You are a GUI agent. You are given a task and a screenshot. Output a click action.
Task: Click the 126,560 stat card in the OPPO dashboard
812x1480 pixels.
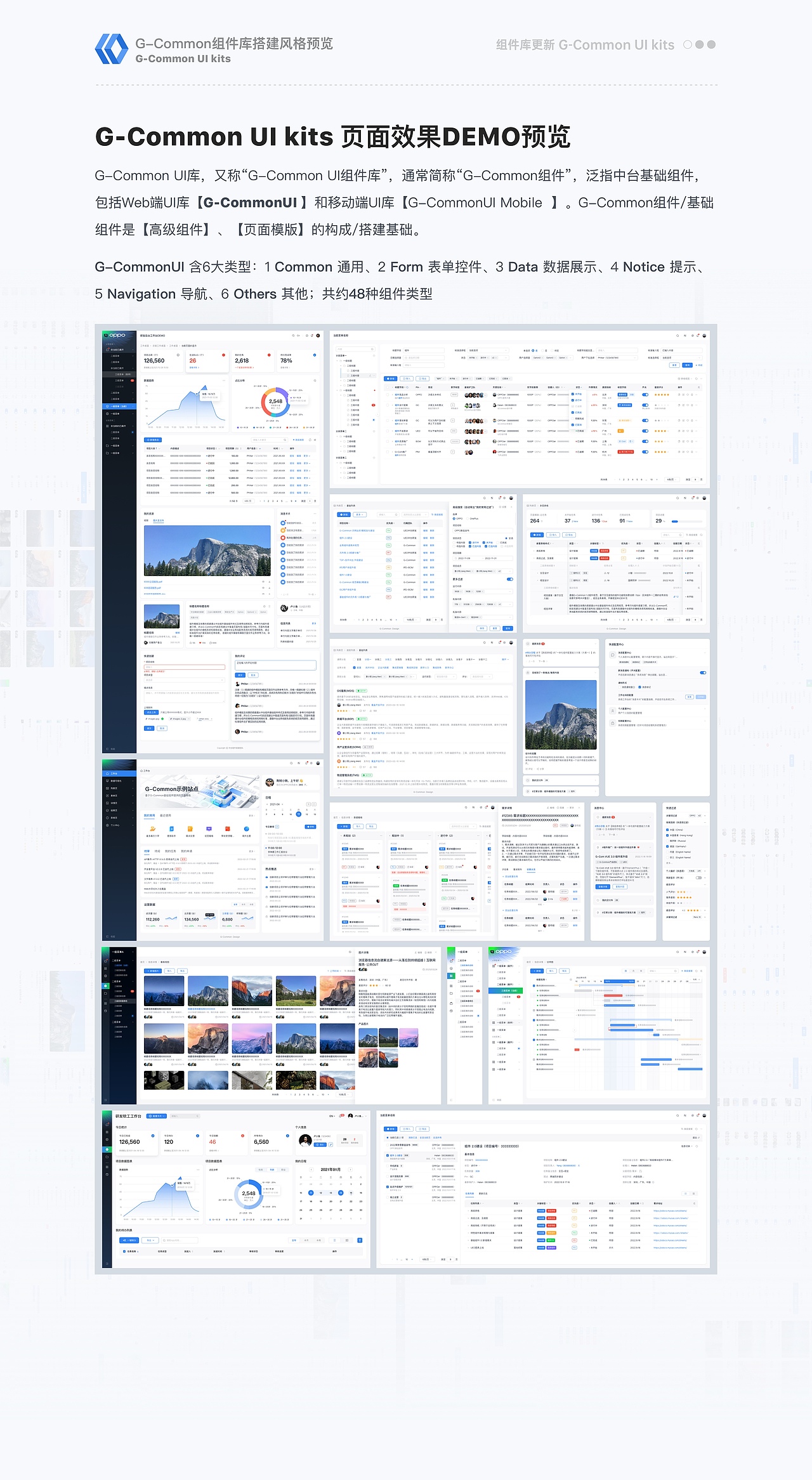point(162,361)
